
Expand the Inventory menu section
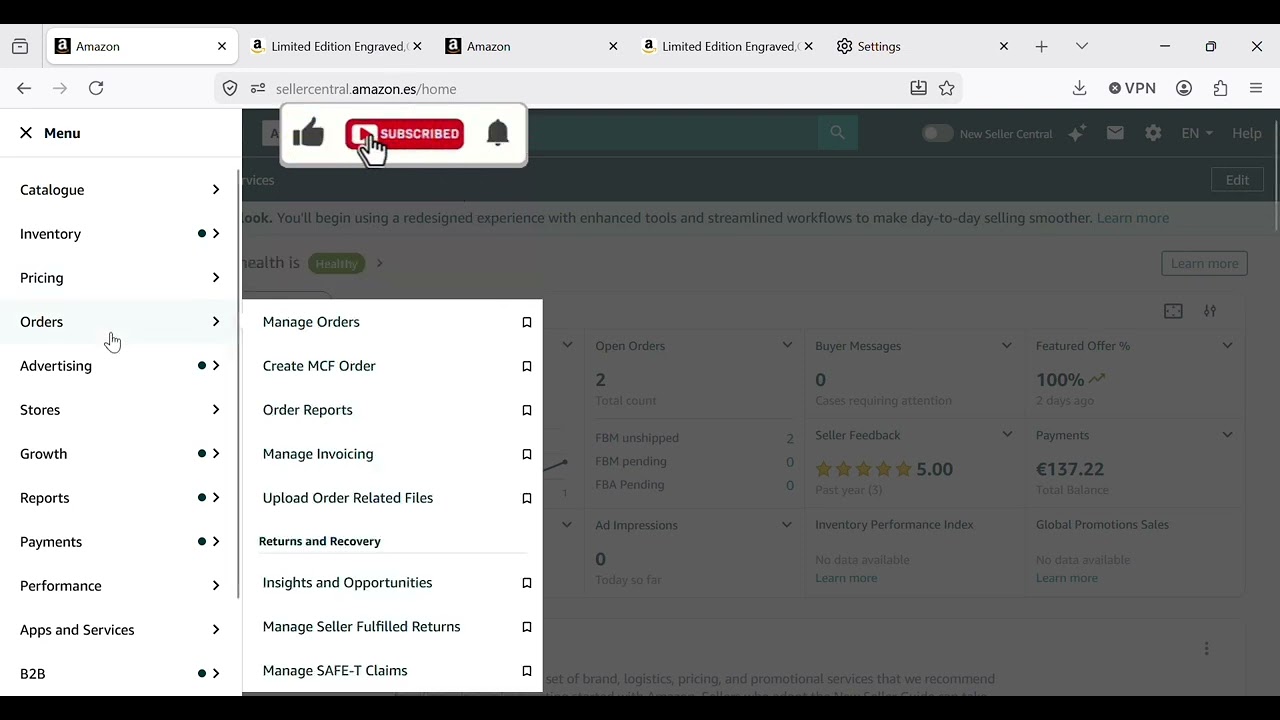coord(120,234)
